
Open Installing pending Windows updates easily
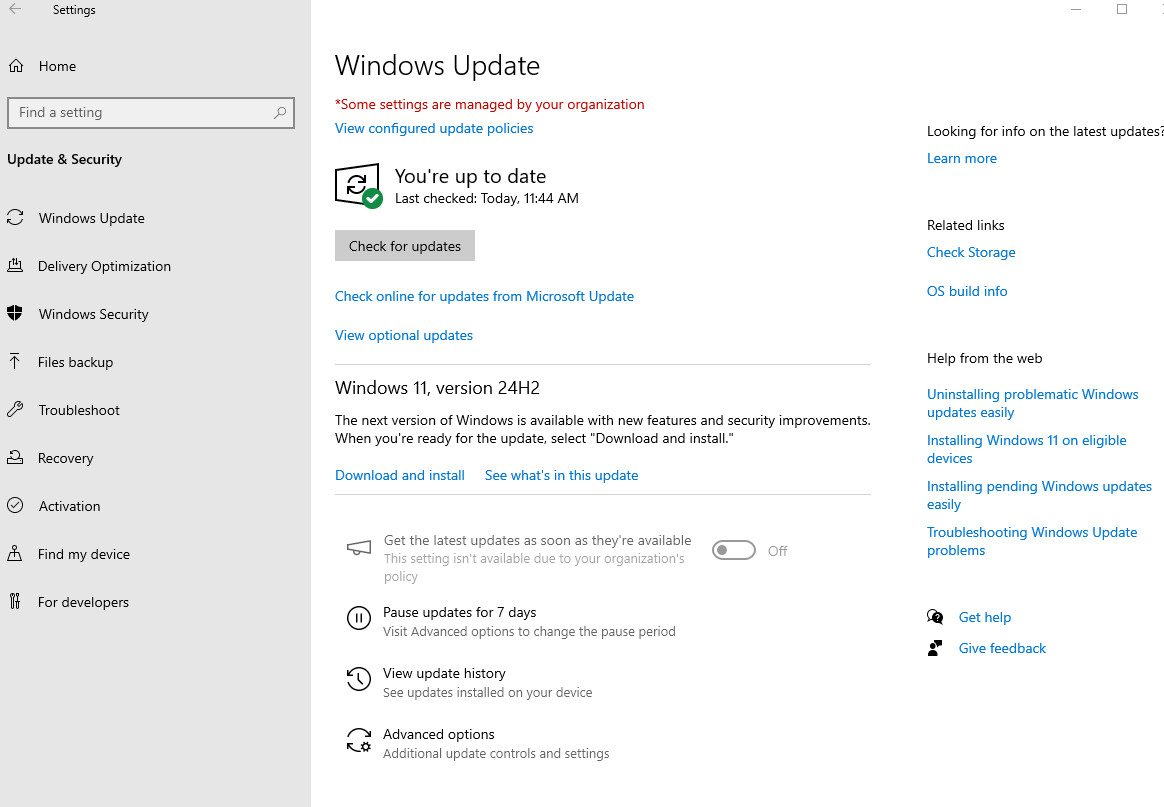(1039, 495)
